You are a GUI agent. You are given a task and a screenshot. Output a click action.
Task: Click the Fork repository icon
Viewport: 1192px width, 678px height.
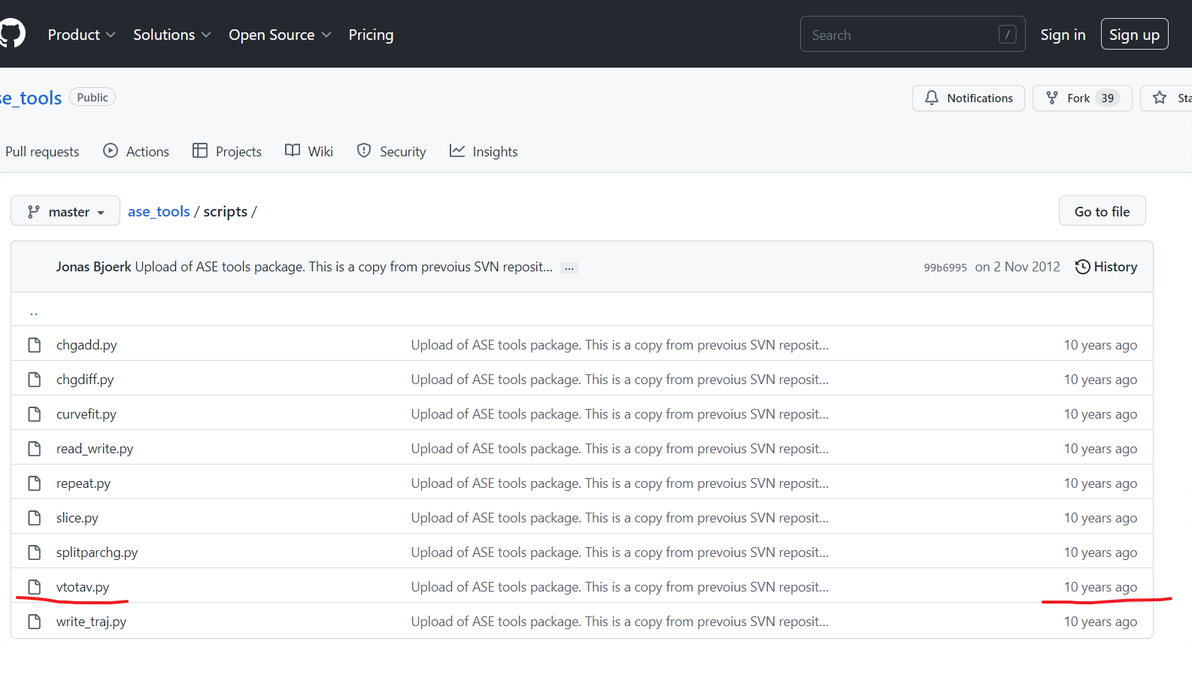coord(1052,98)
